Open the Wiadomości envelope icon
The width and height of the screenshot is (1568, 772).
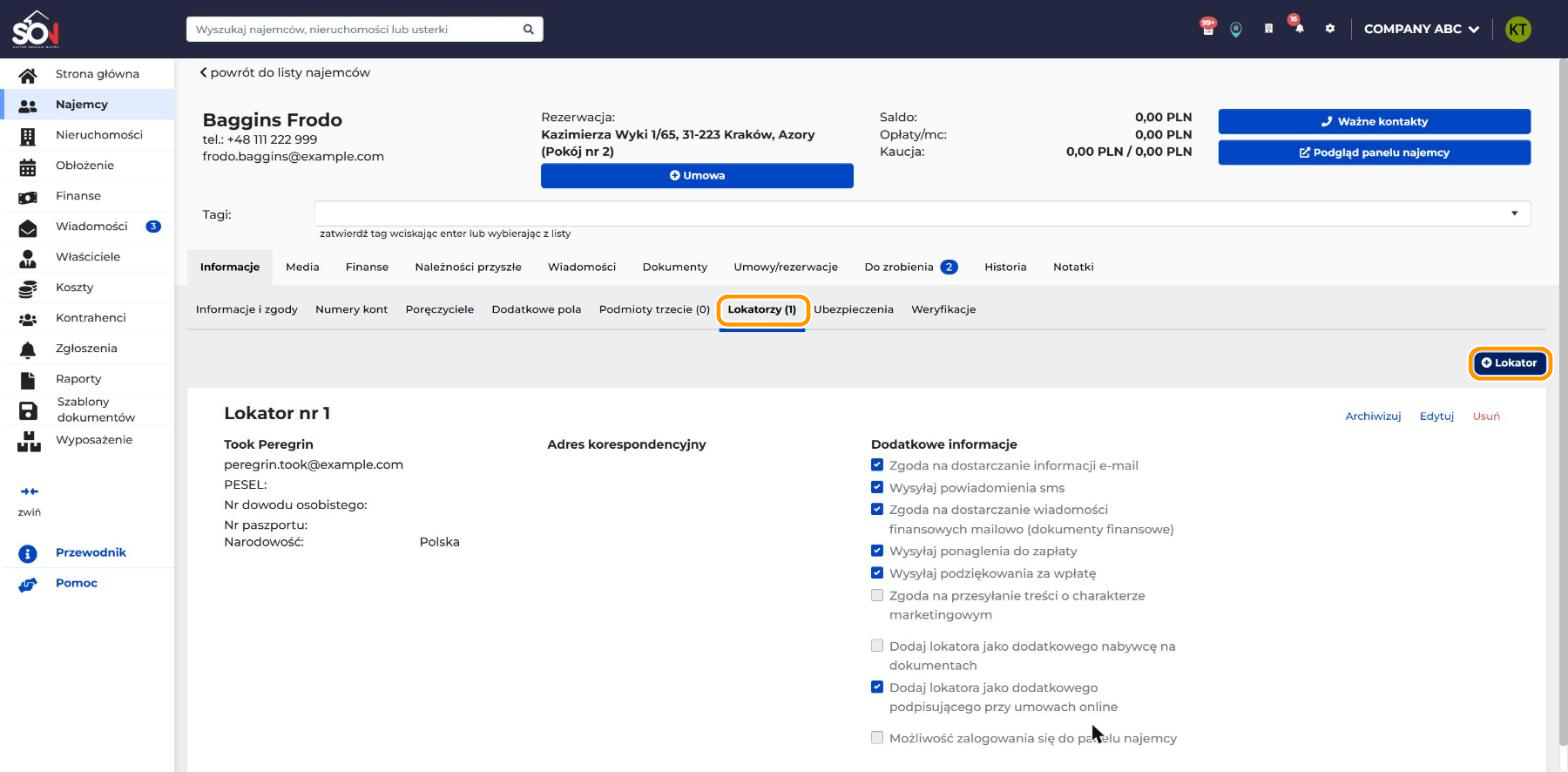(x=28, y=228)
